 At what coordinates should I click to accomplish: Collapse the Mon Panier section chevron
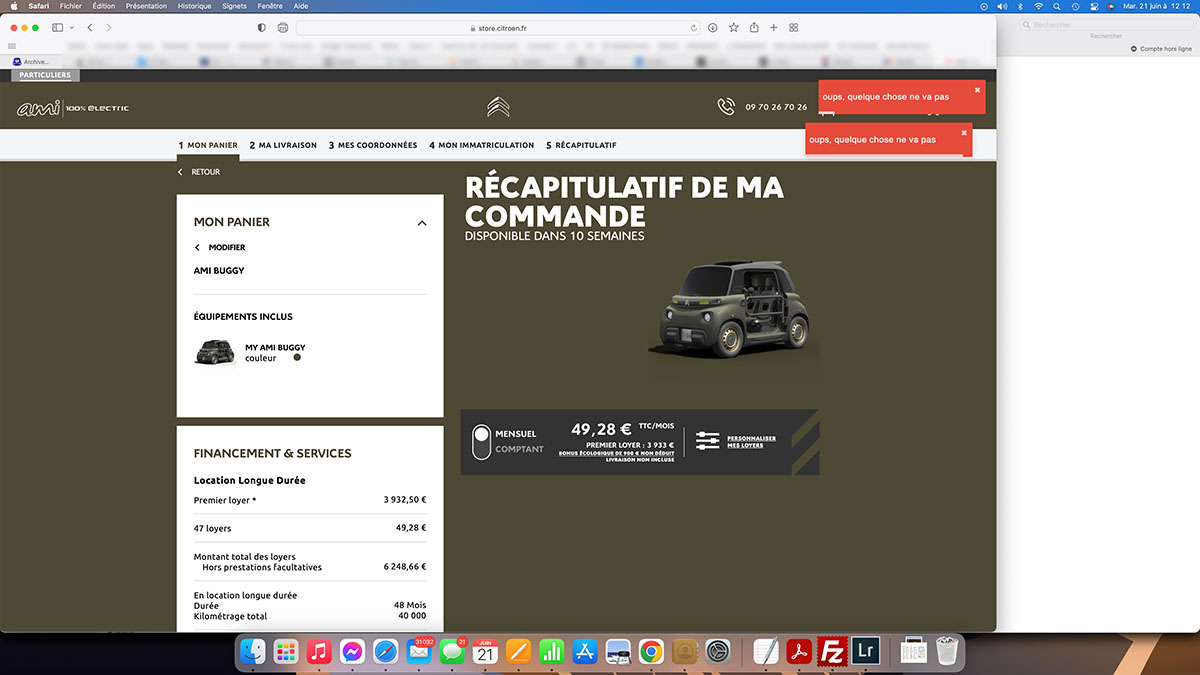(x=422, y=223)
